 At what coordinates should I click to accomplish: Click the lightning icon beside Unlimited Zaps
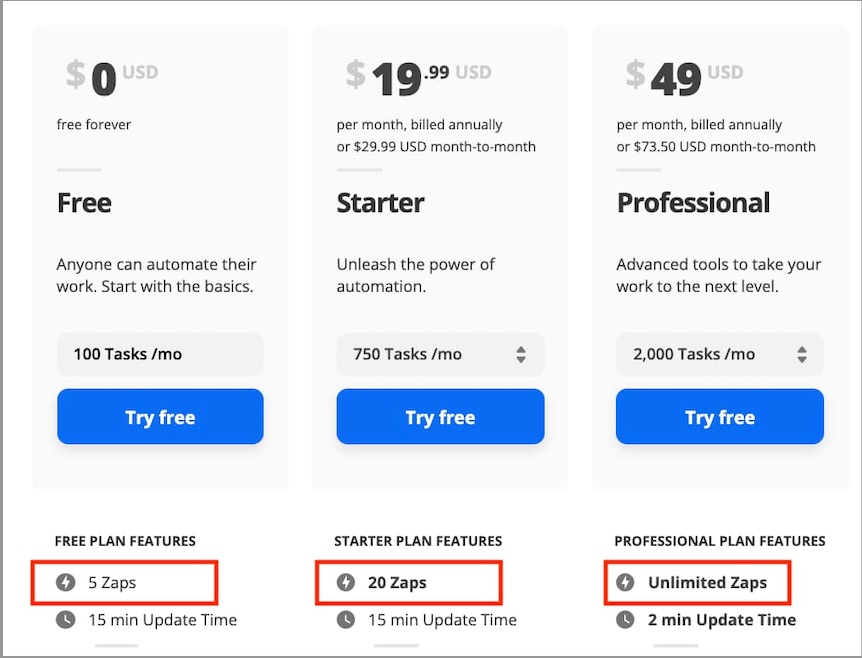pyautogui.click(x=627, y=582)
